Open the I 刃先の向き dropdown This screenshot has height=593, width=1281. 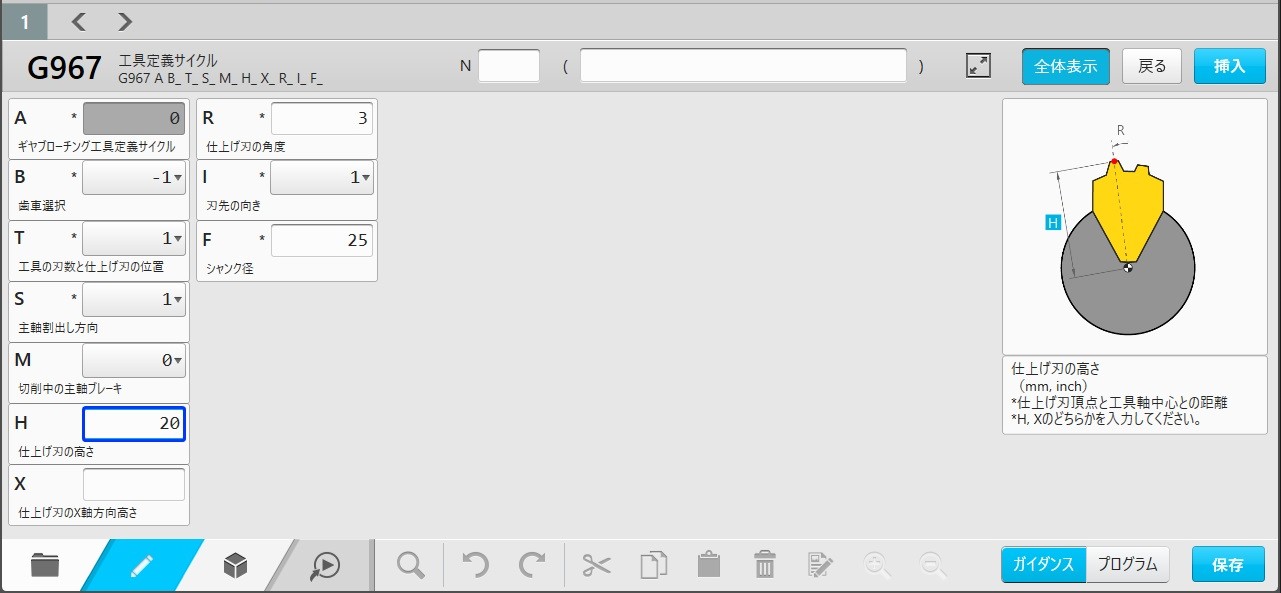[322, 178]
